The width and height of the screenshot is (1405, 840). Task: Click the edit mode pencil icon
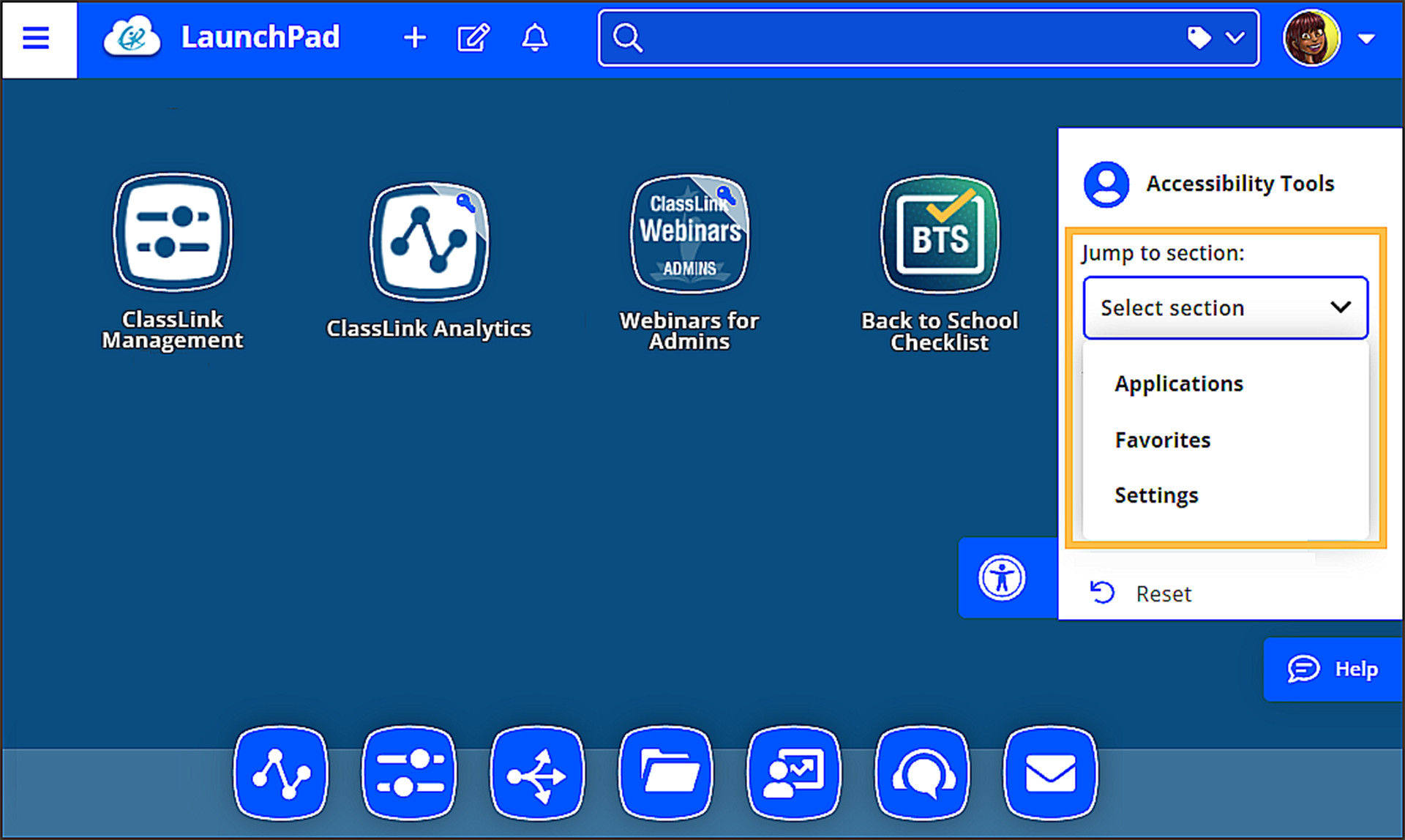coord(473,37)
